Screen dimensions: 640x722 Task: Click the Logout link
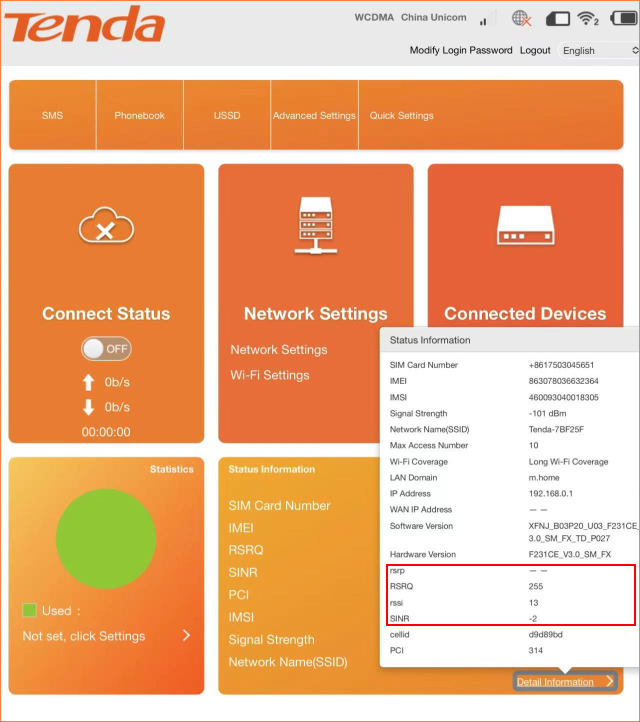click(535, 50)
